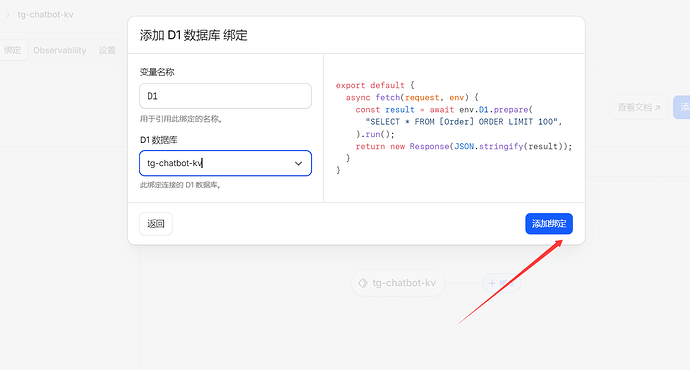Image resolution: width=690 pixels, height=370 pixels.
Task: Click the D1 数据库 field label
Action: coord(158,140)
